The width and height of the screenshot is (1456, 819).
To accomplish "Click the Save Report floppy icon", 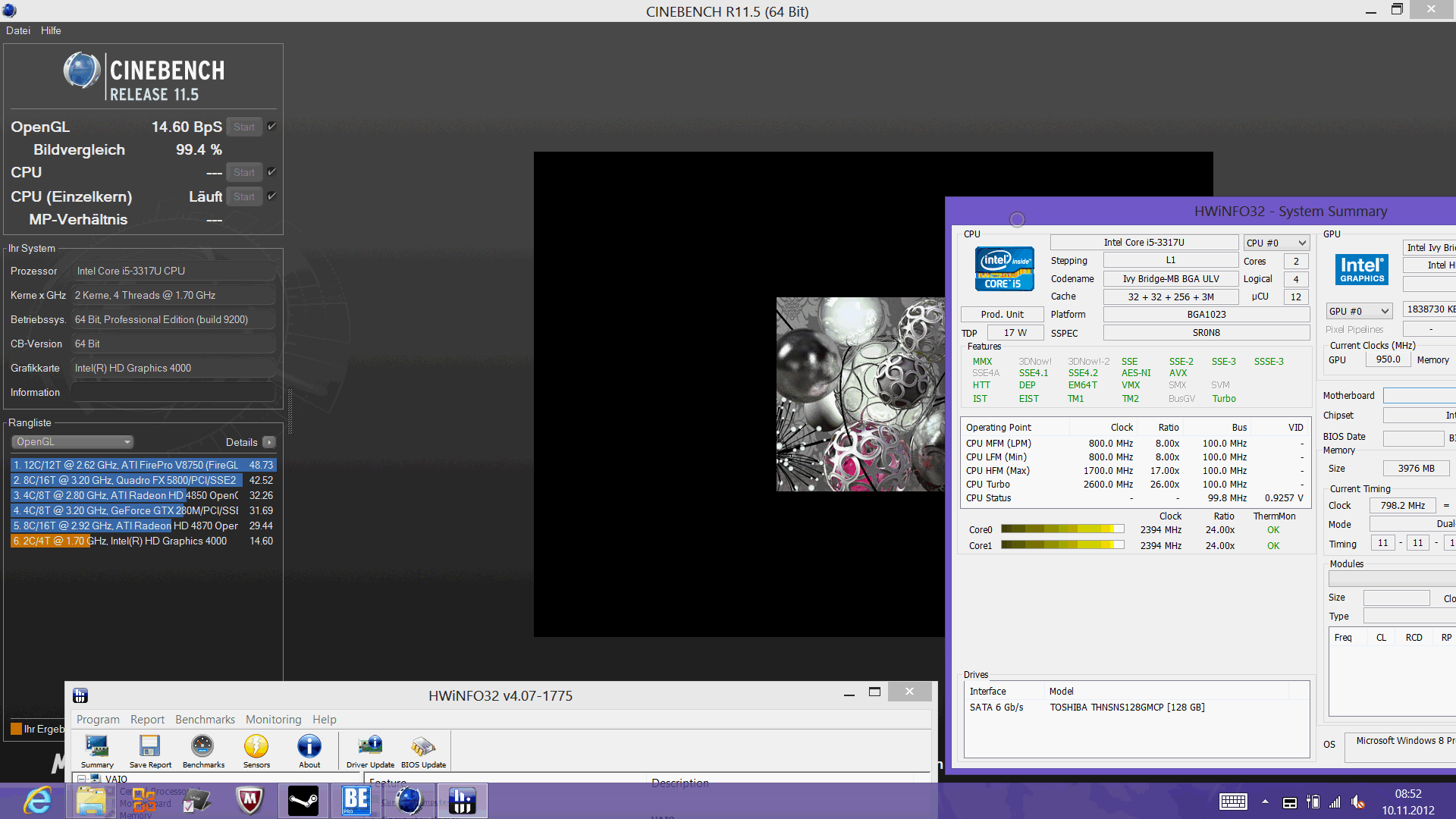I will [x=150, y=751].
